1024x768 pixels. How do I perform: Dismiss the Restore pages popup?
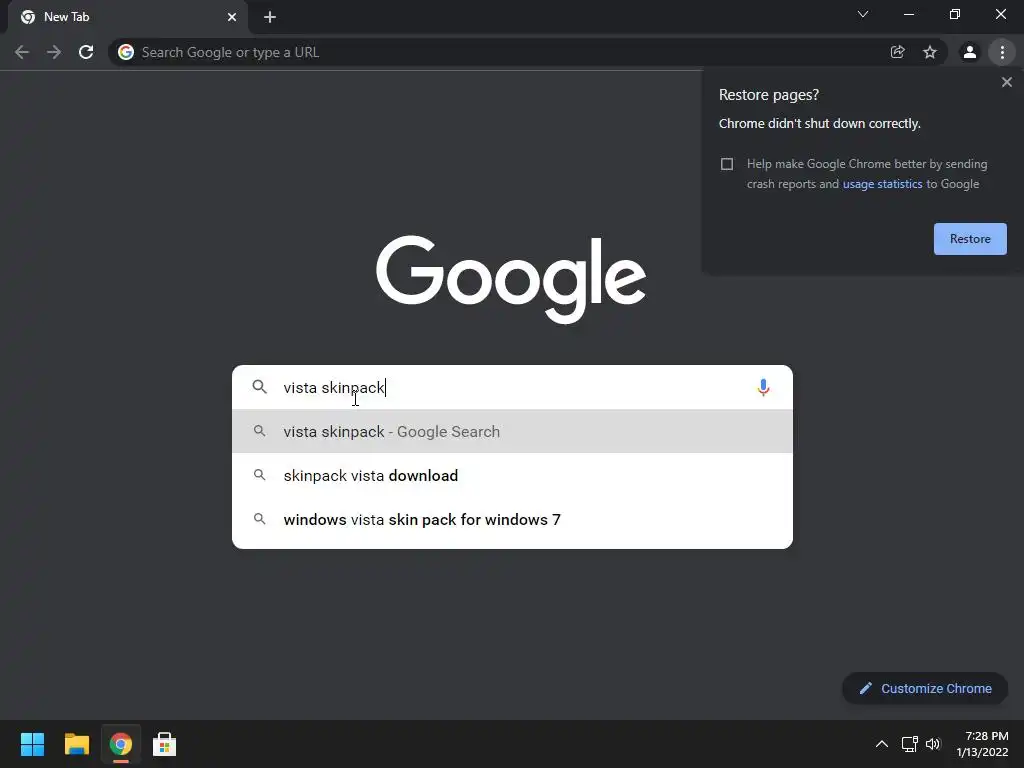(x=1007, y=82)
